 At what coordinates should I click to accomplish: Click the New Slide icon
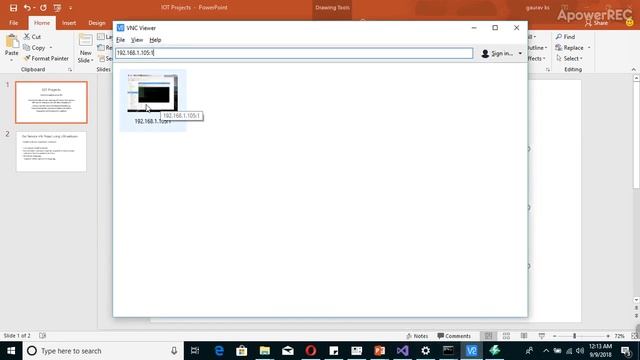[85, 41]
